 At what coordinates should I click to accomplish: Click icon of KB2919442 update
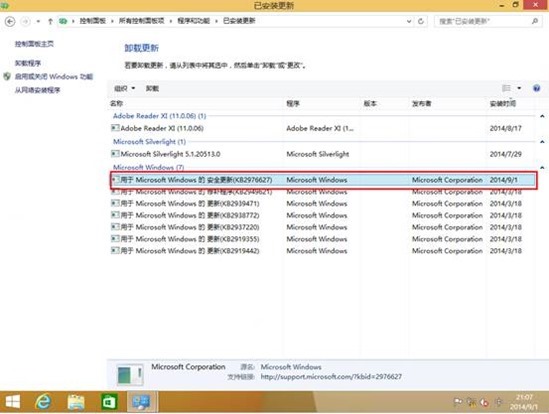(x=115, y=250)
